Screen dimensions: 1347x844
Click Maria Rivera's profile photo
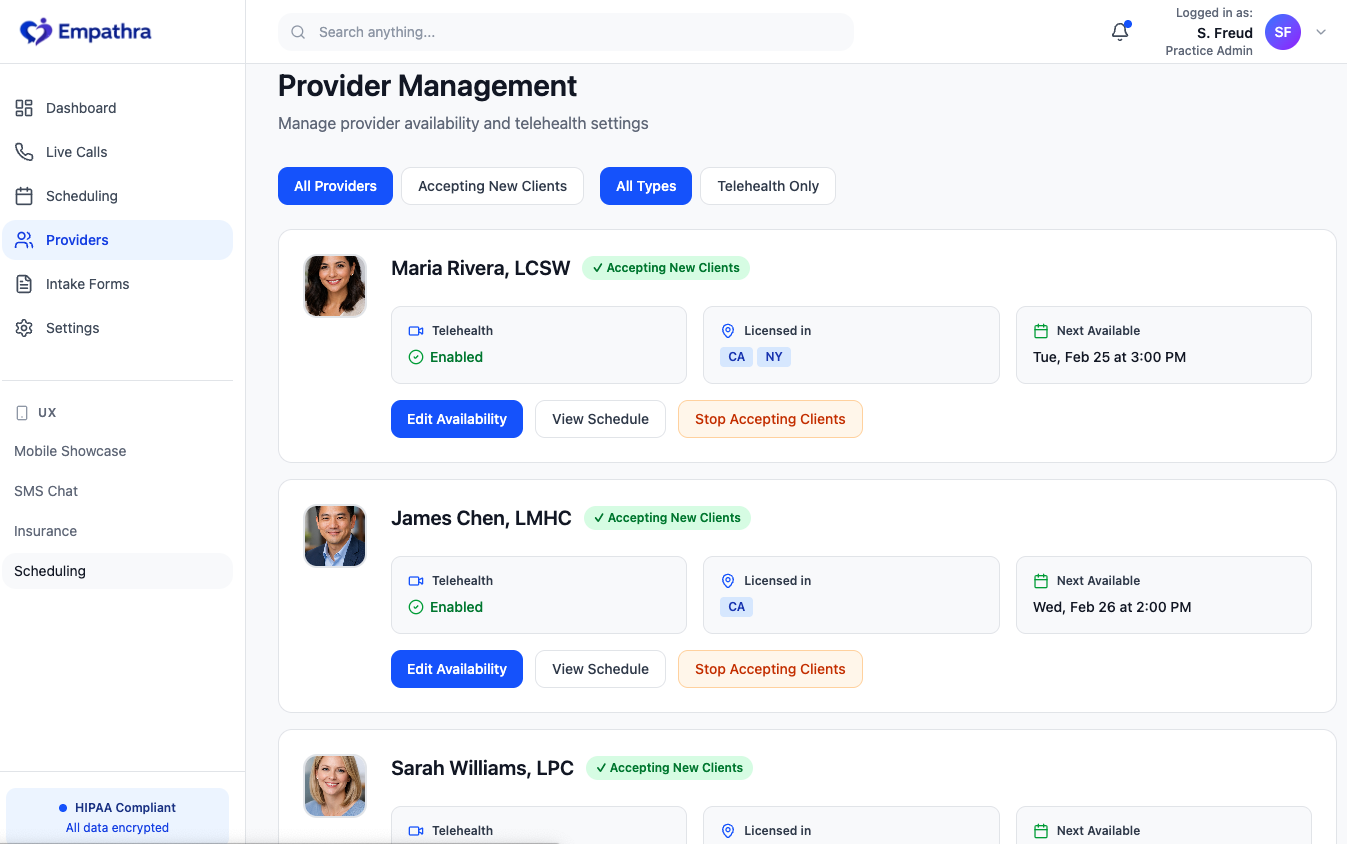(x=334, y=285)
